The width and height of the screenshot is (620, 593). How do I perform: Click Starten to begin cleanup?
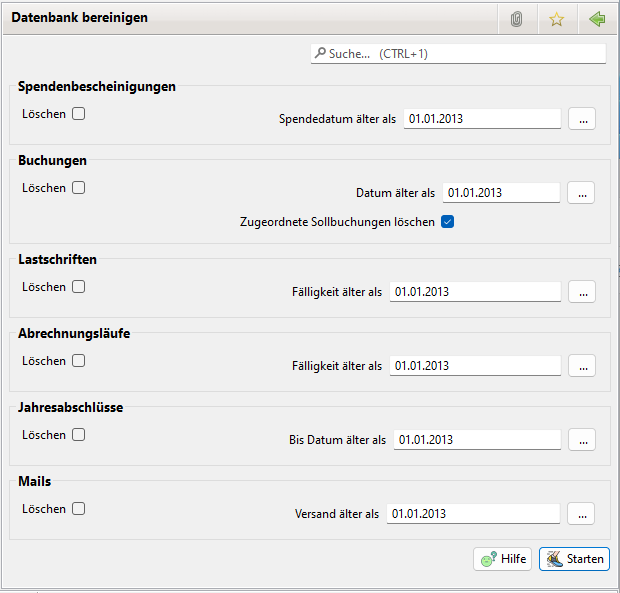tap(574, 559)
